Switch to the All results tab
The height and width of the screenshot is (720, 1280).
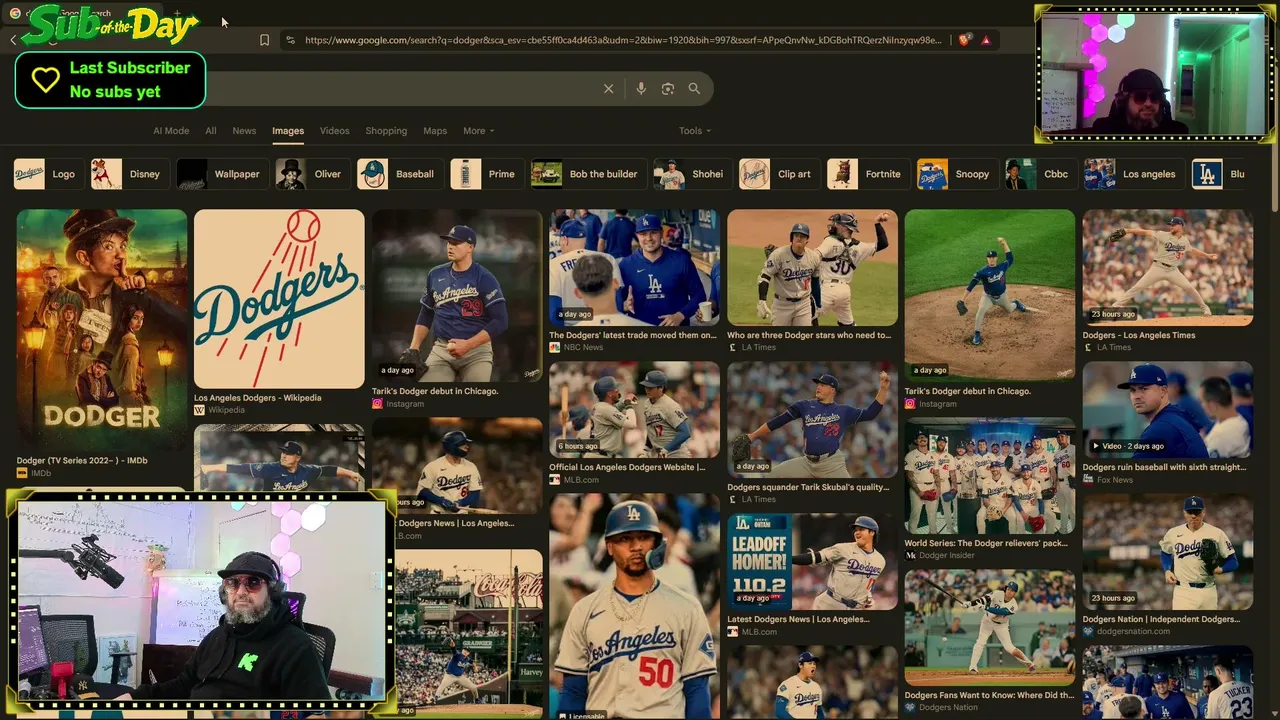pos(211,131)
